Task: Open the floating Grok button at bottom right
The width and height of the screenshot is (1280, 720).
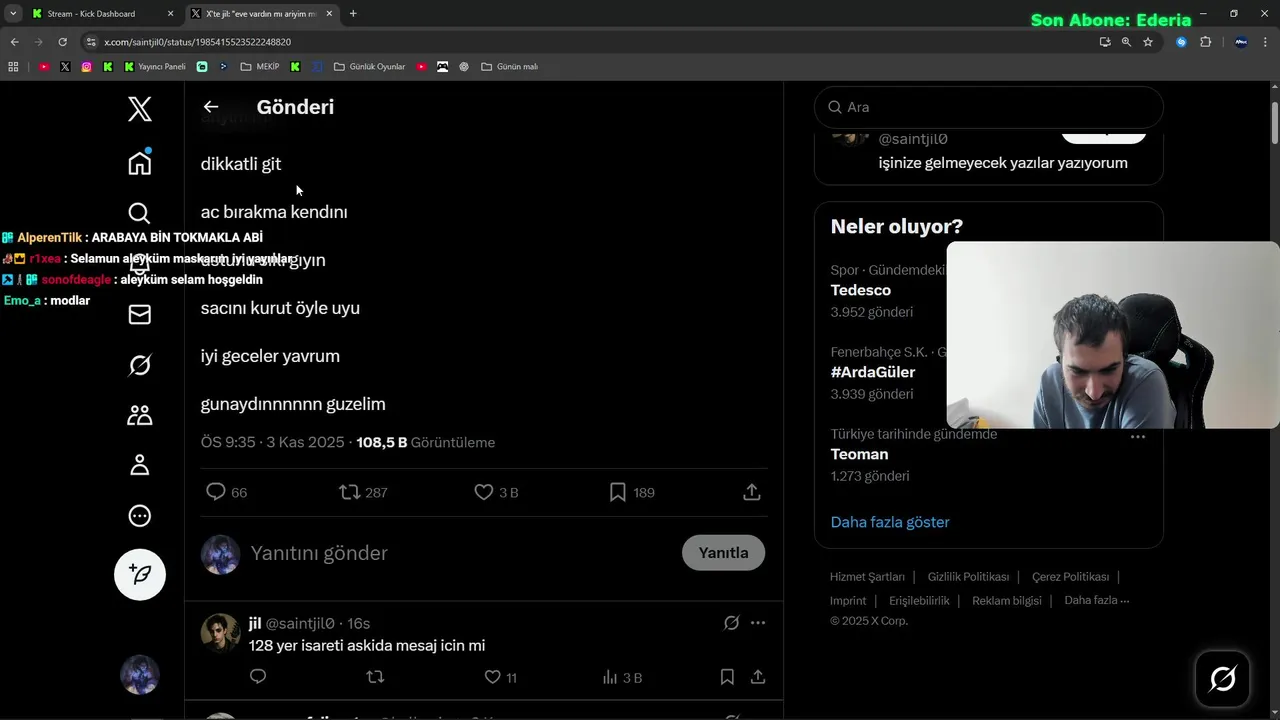Action: coord(1222,679)
